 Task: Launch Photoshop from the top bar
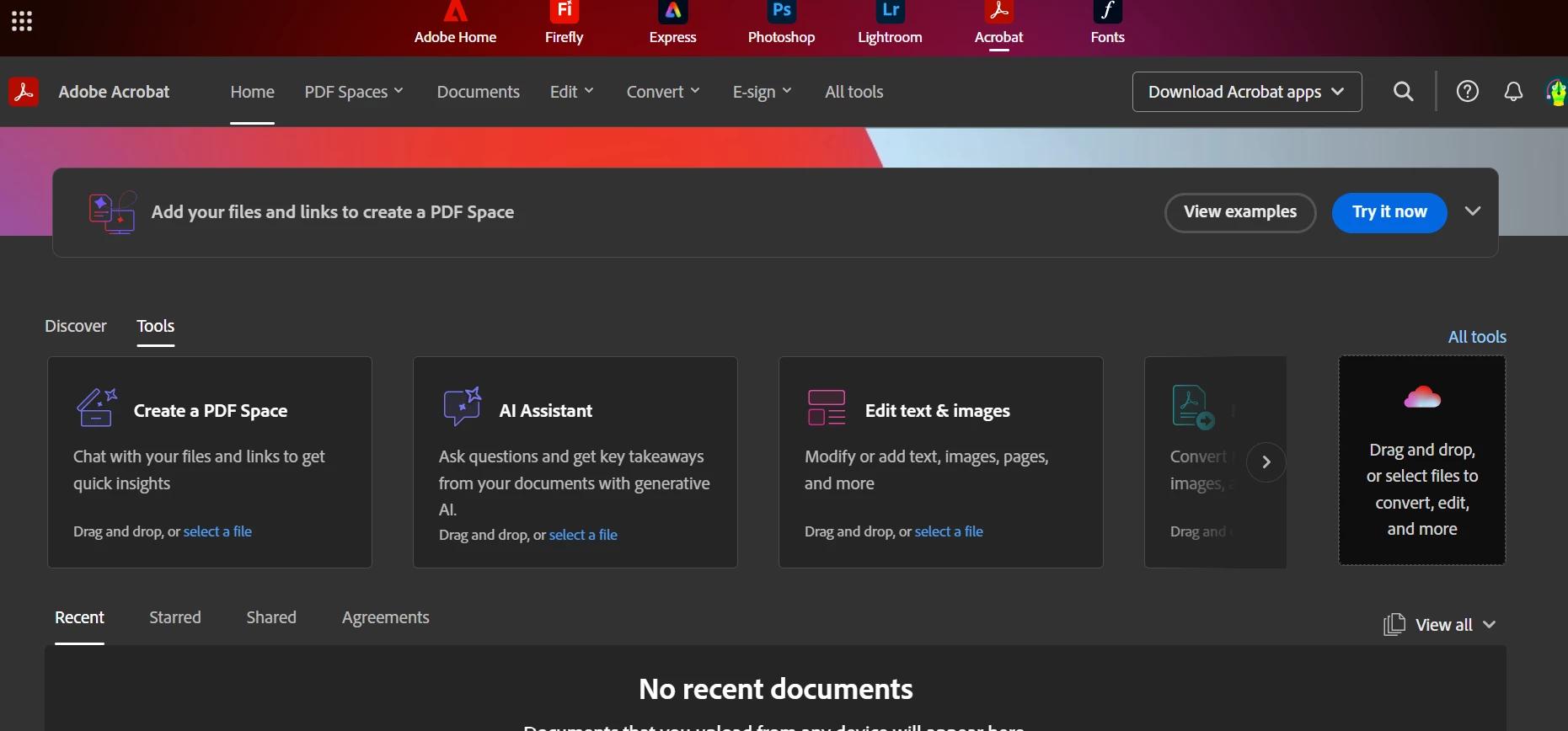(781, 24)
